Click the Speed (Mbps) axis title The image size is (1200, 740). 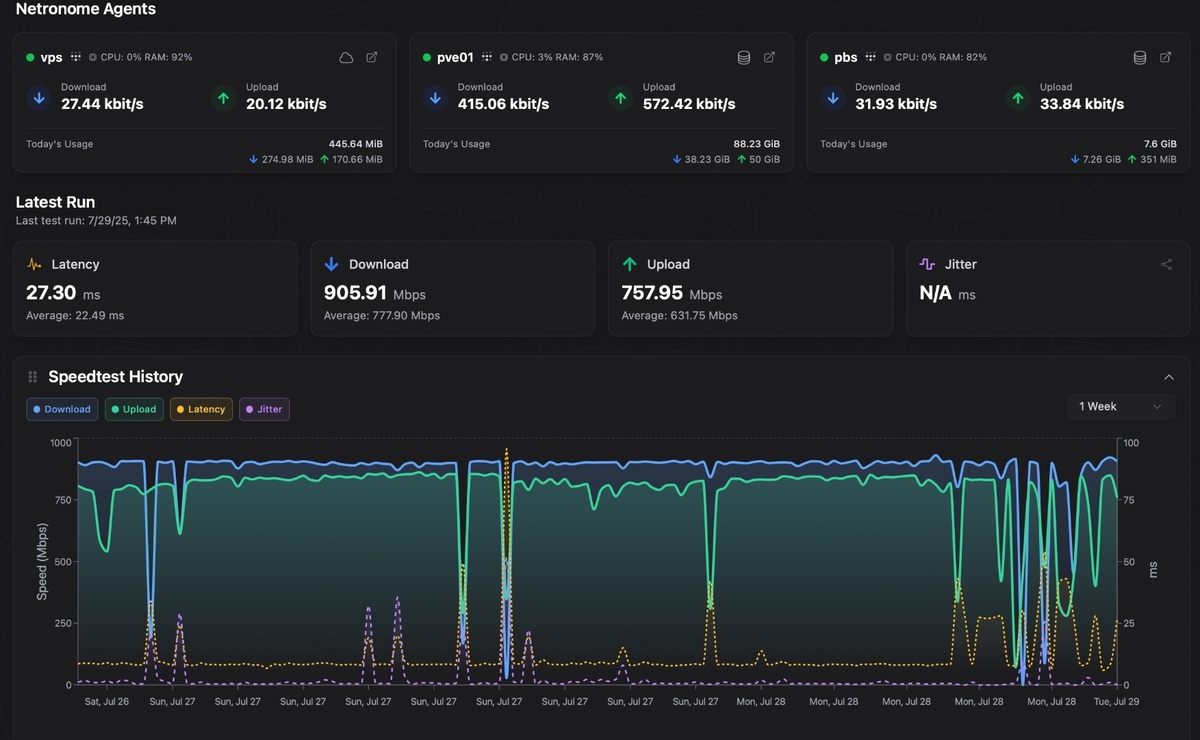pos(42,561)
